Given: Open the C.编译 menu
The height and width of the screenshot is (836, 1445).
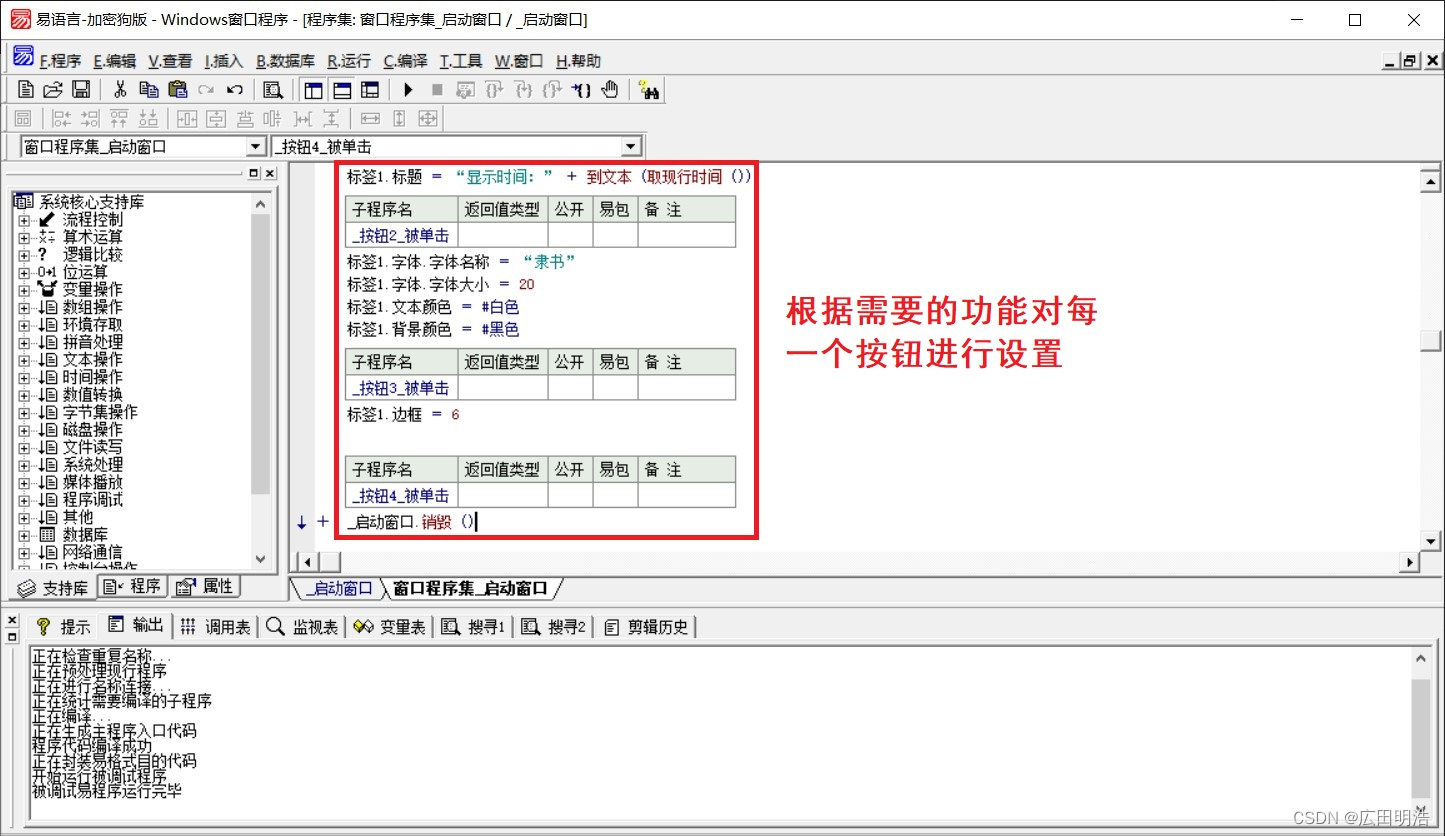Looking at the screenshot, I should coord(405,61).
